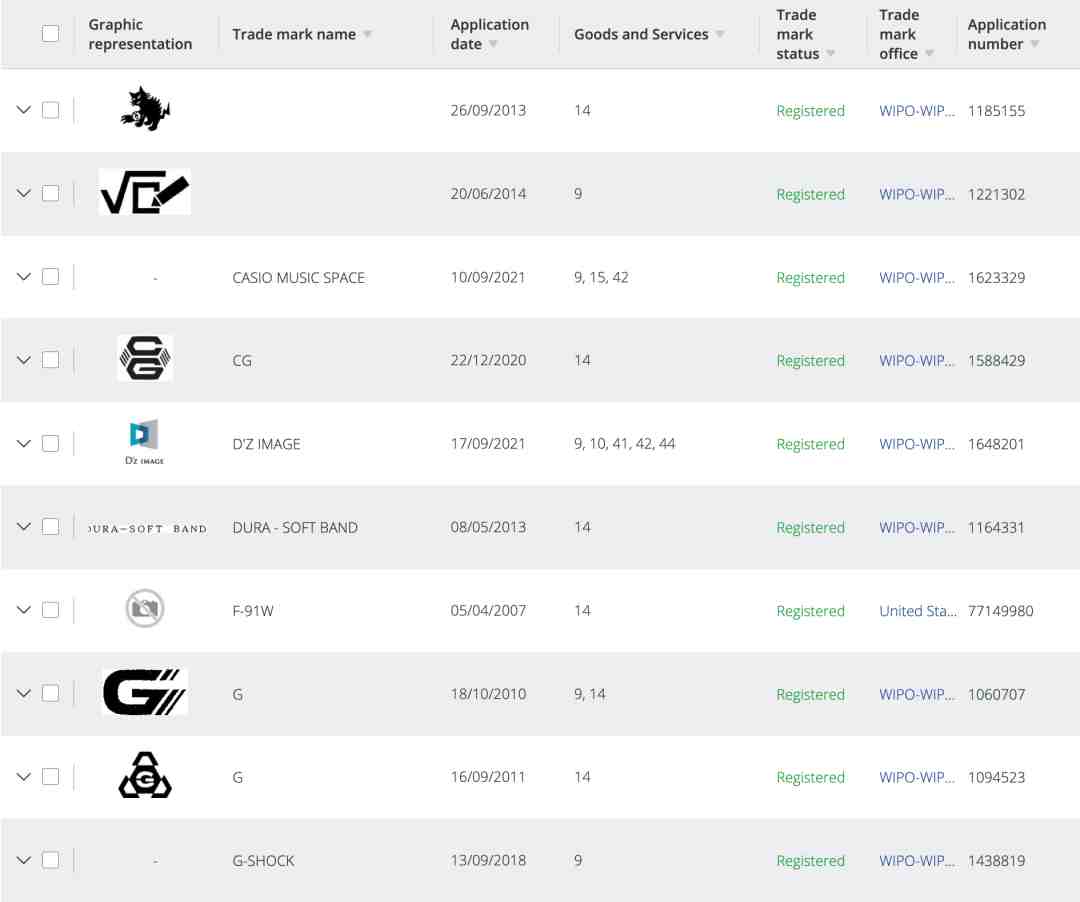Click the checkmark pencil logo thumbnail
This screenshot has height=902, width=1080.
(x=145, y=192)
